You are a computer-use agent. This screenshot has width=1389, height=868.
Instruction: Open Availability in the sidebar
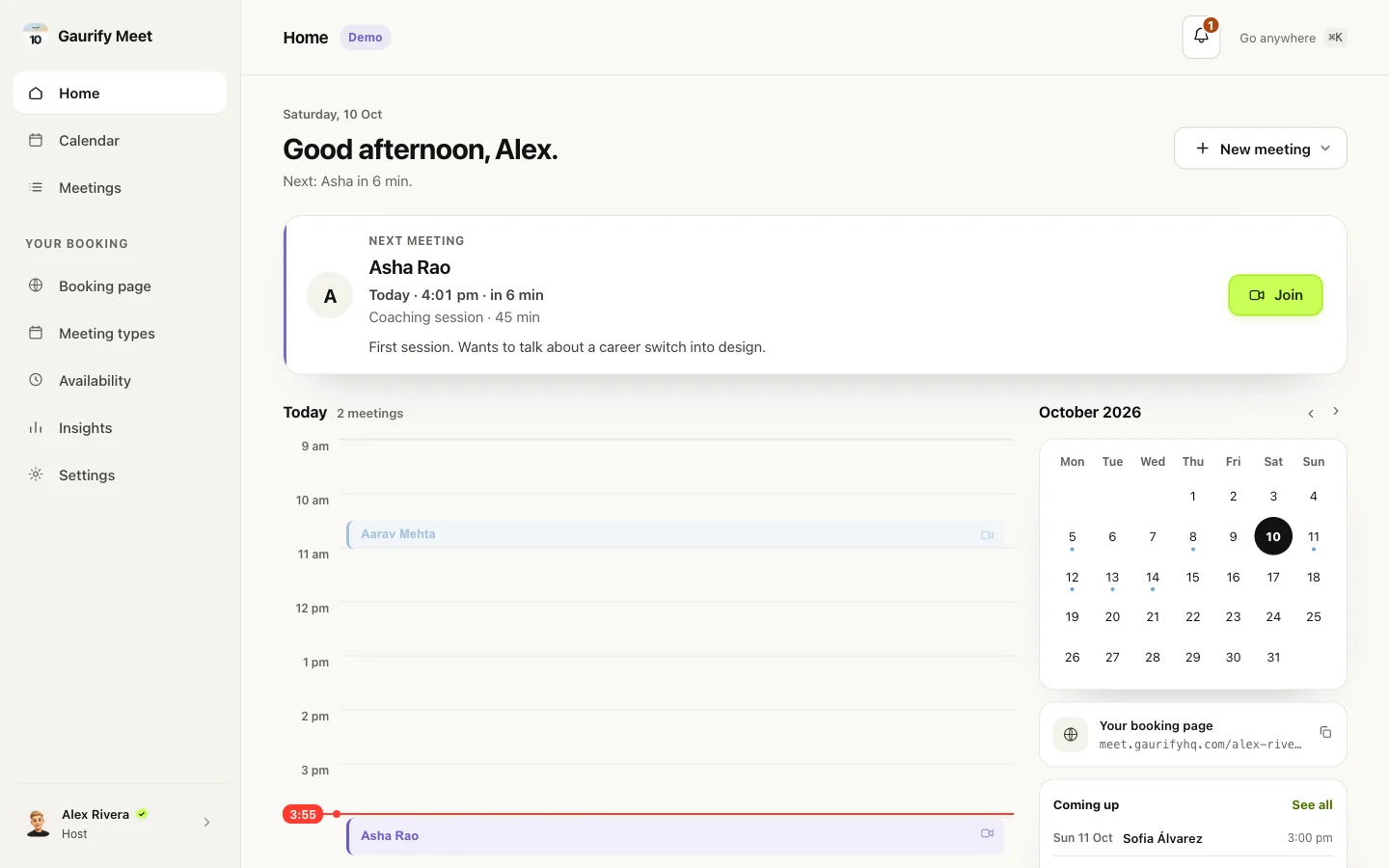(x=121, y=381)
